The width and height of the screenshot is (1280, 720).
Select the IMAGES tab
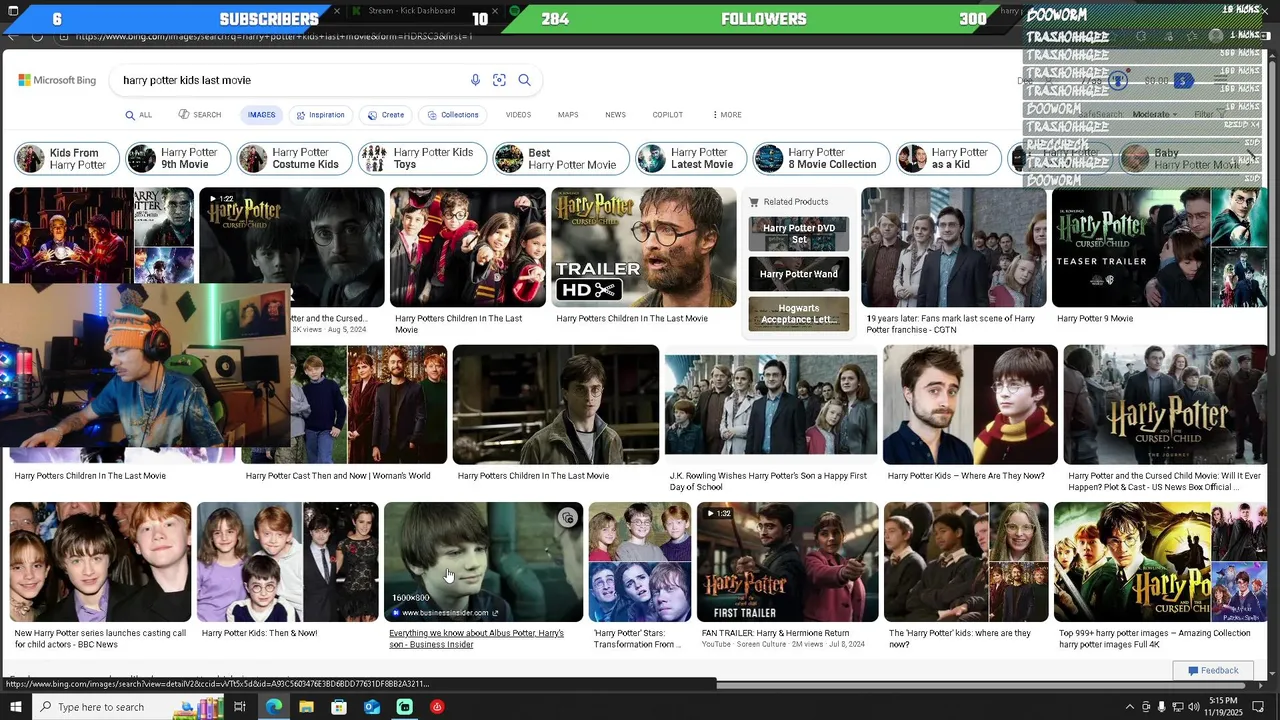(261, 115)
